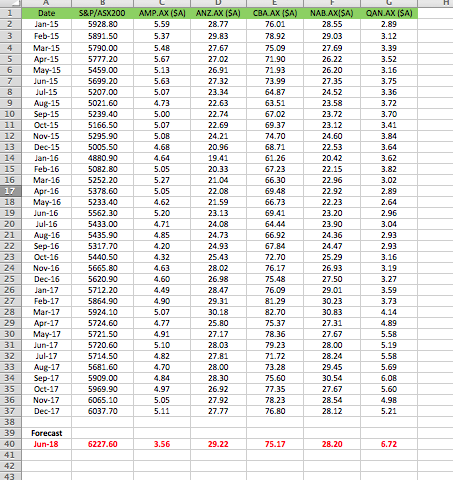The width and height of the screenshot is (453, 480).
Task: Select cell with value 4.20
Action: (x=162, y=246)
